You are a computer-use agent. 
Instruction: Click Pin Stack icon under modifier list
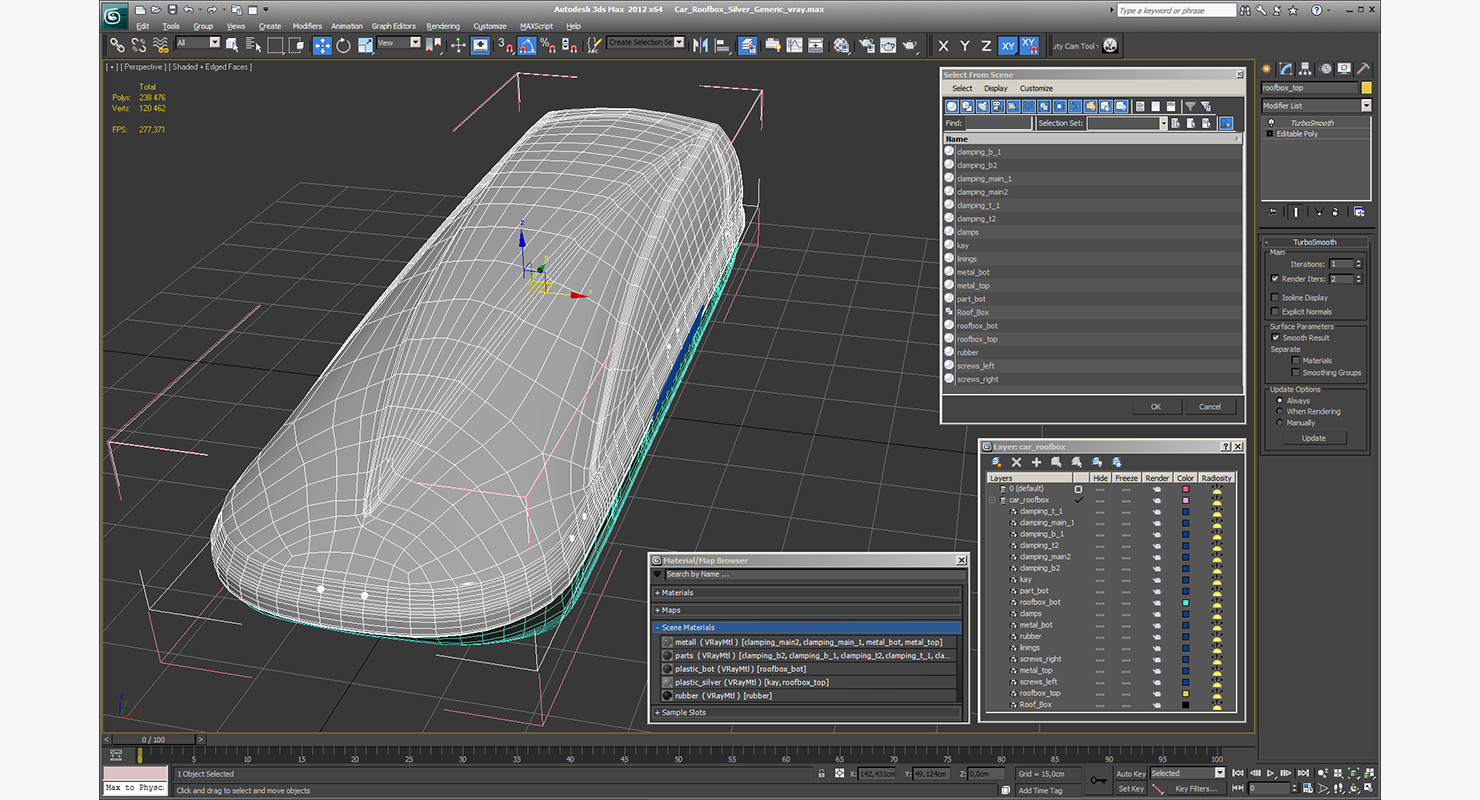[1272, 212]
